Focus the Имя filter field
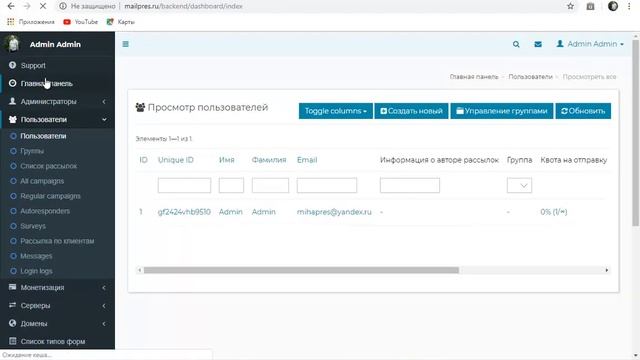The width and height of the screenshot is (640, 360). pyautogui.click(x=231, y=185)
